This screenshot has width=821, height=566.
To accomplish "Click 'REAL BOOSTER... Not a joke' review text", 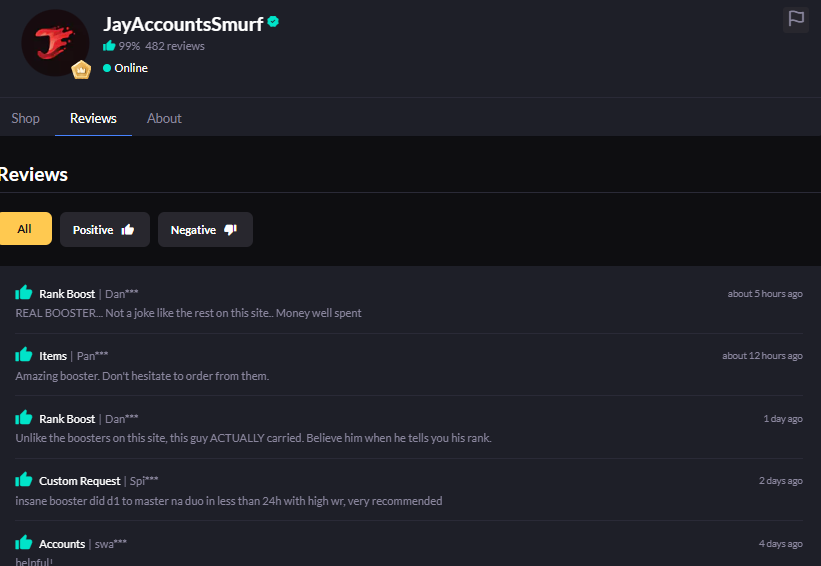I will pyautogui.click(x=188, y=313).
